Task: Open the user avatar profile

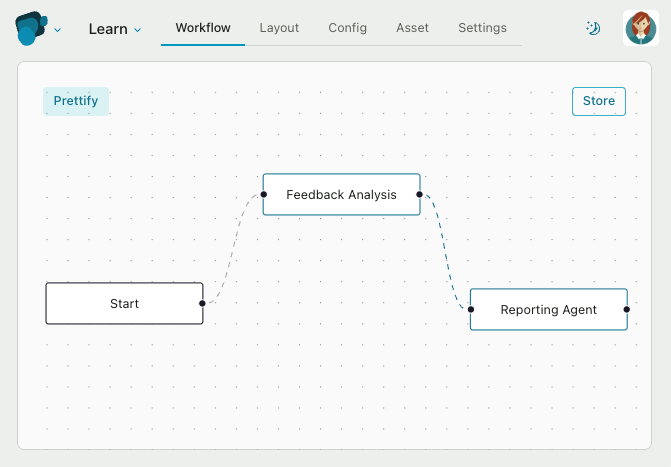Action: (641, 28)
